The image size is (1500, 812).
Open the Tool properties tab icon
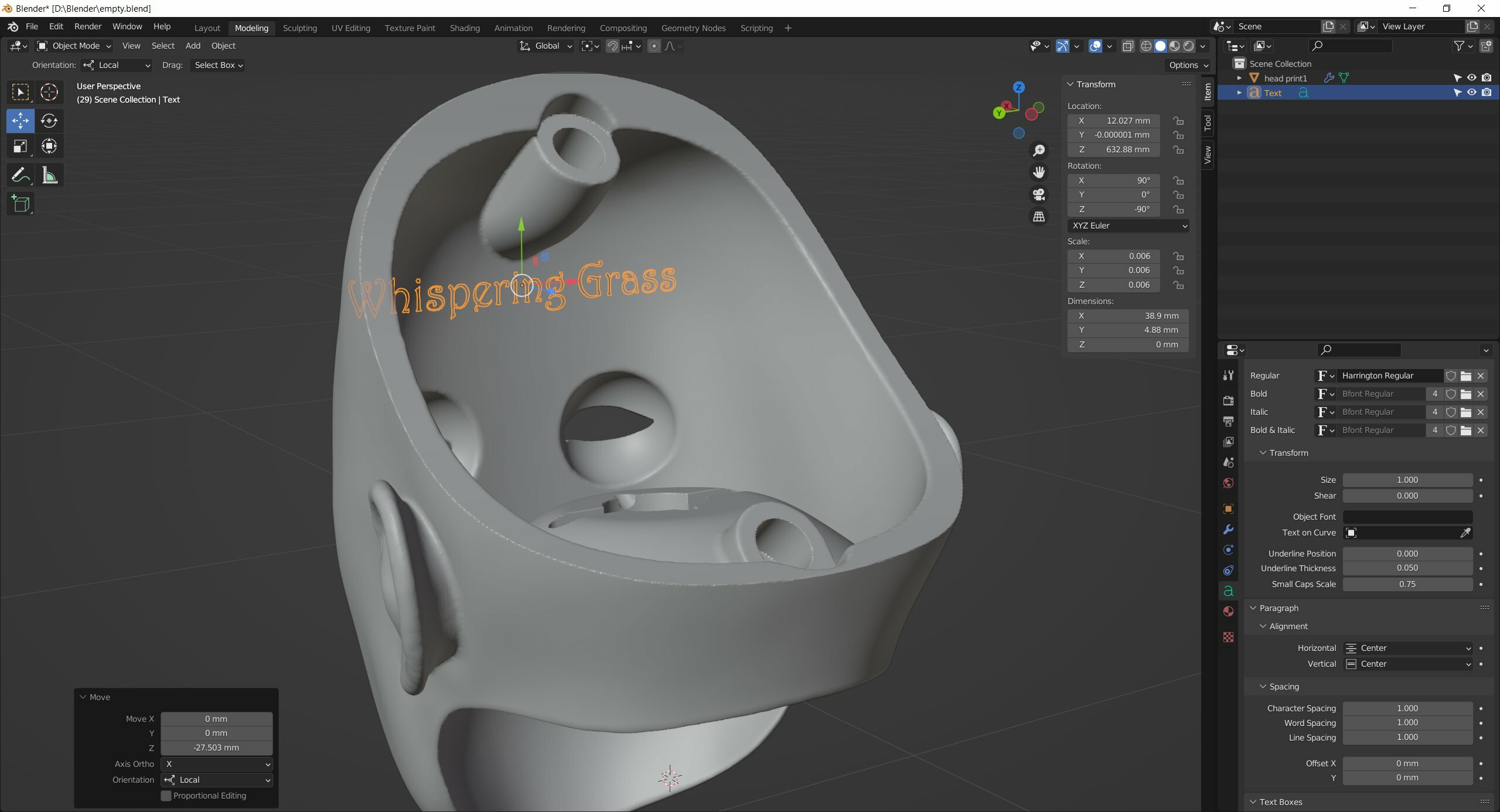(x=1228, y=376)
